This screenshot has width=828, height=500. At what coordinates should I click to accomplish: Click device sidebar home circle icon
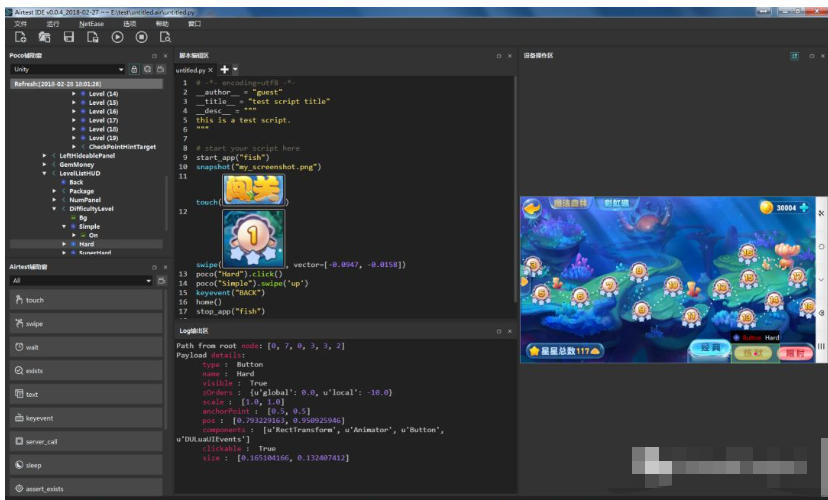(x=821, y=247)
